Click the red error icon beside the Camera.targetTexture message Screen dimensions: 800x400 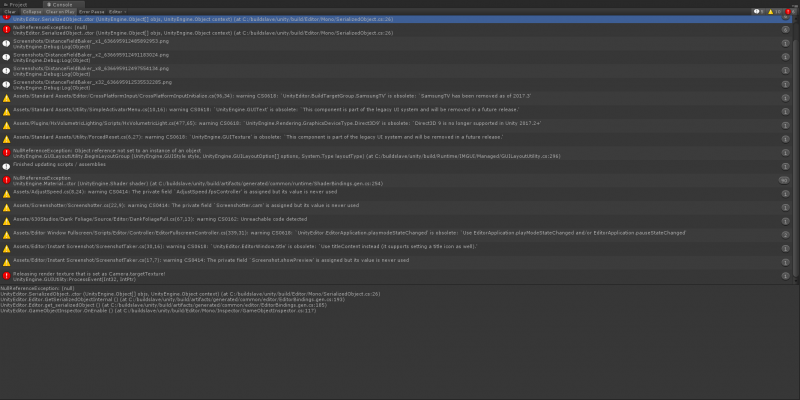click(x=7, y=274)
